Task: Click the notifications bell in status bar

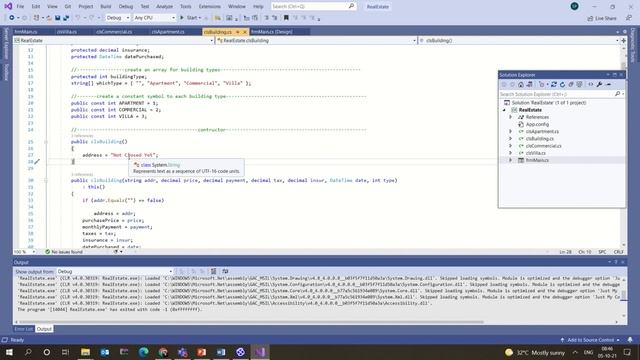Action: click(630, 340)
